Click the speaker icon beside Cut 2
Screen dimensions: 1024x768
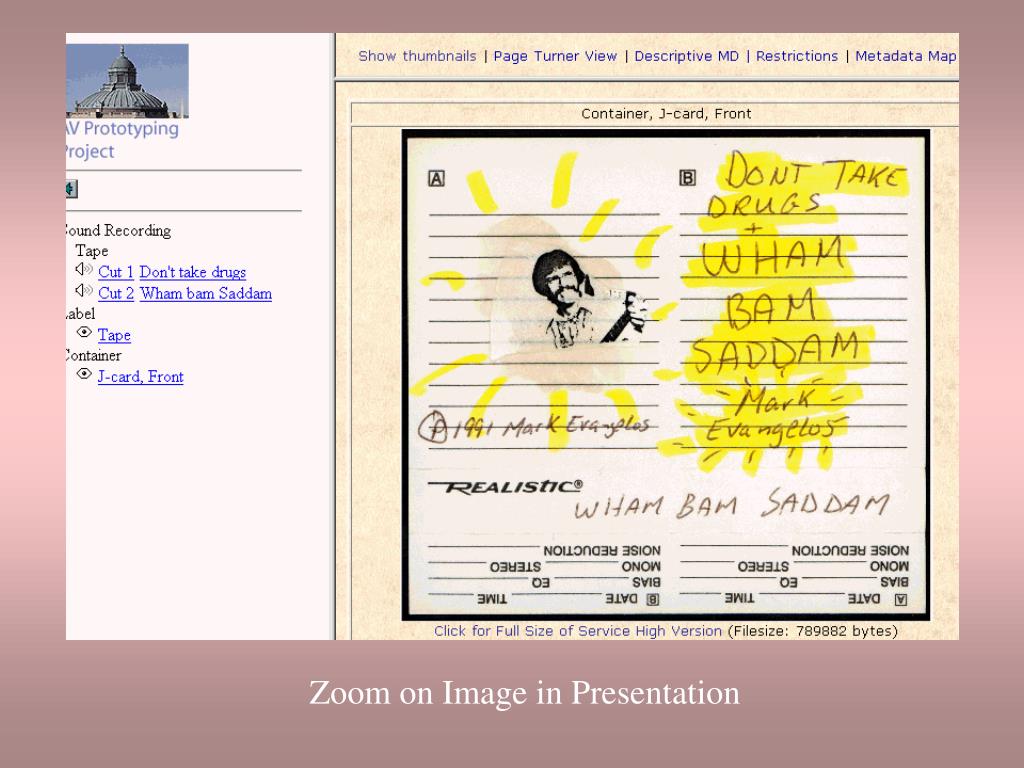[84, 290]
